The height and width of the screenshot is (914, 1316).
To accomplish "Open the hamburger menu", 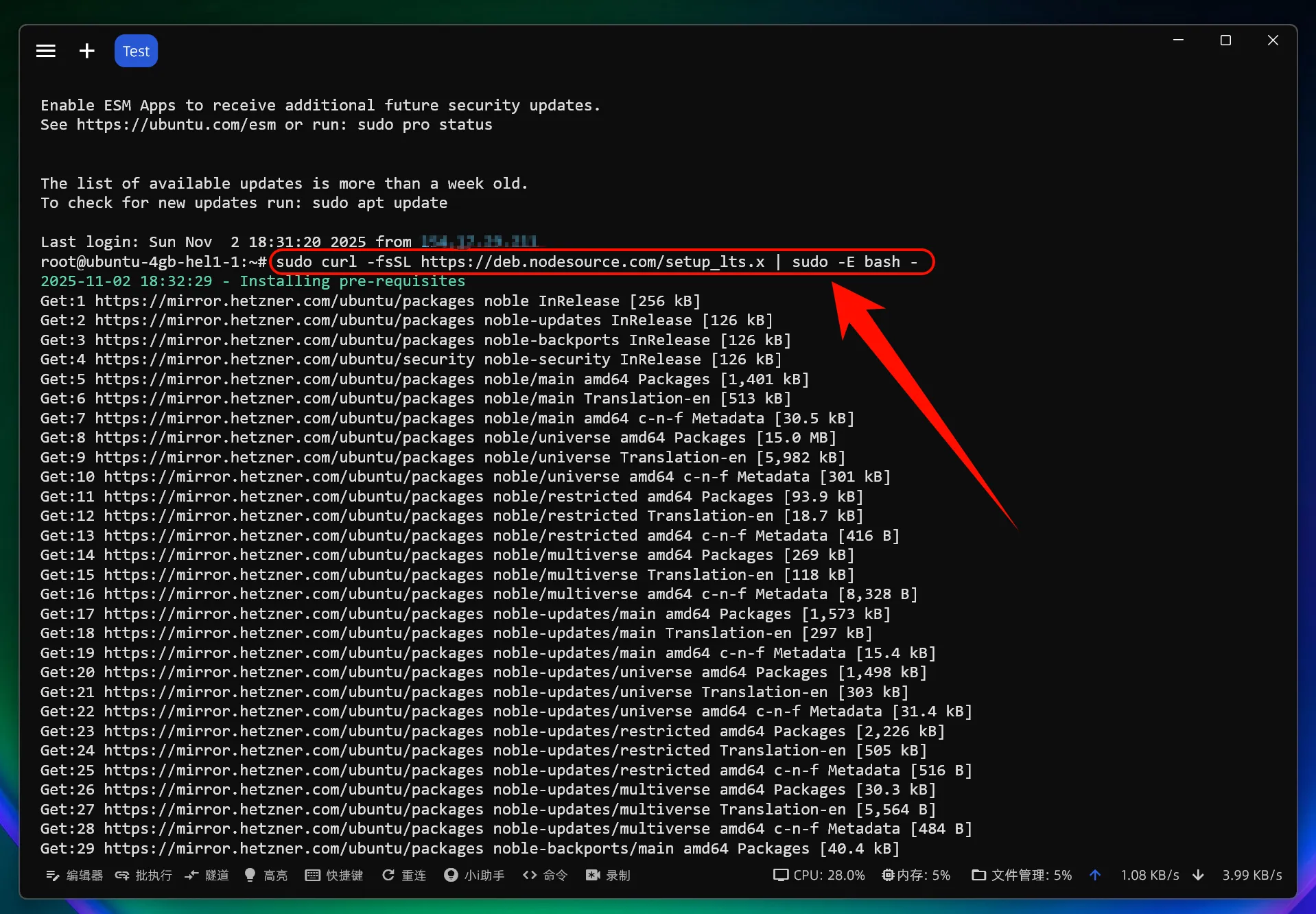I will coord(46,51).
